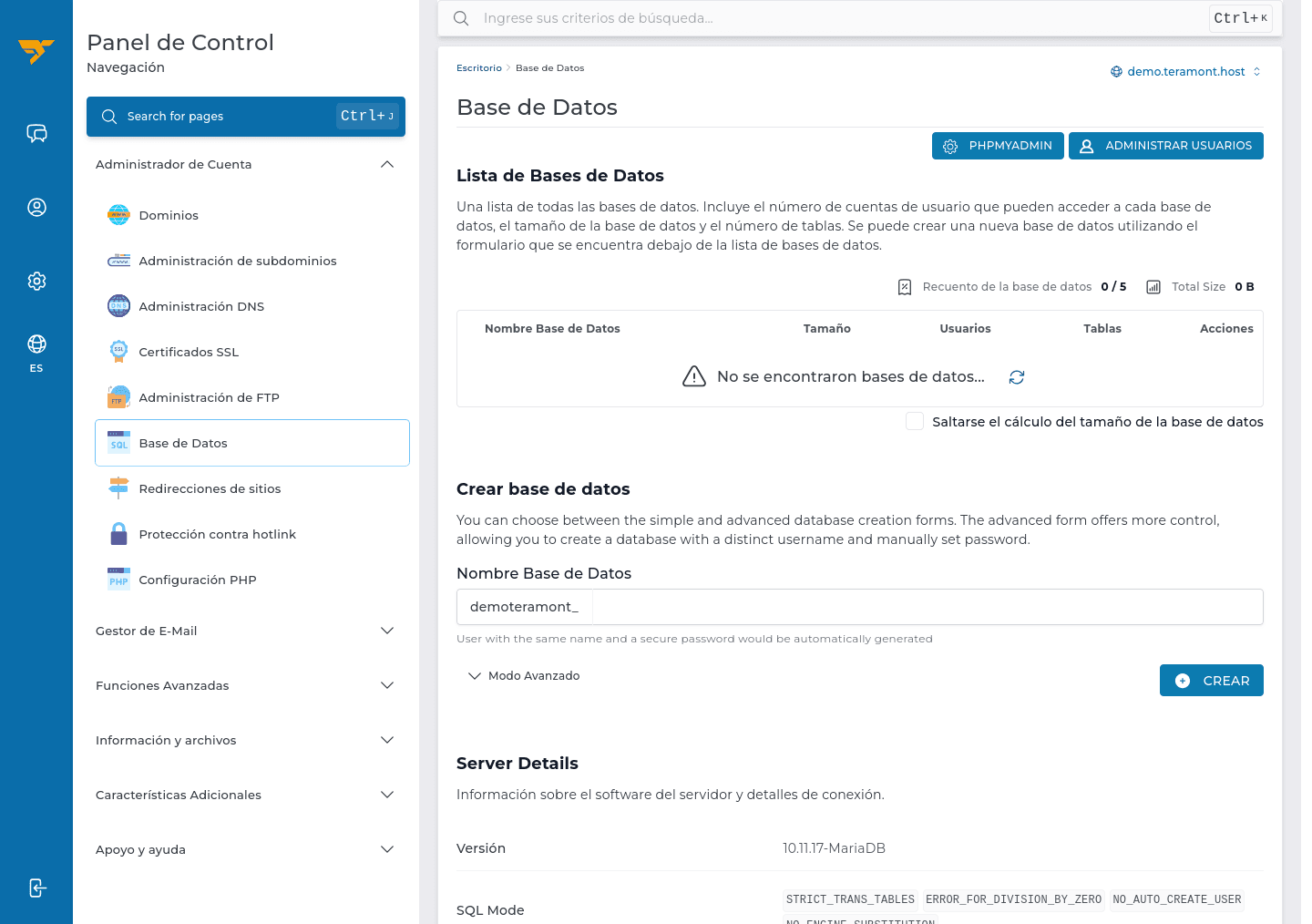Open the demo.teramont.host domain dropdown
The width and height of the screenshot is (1312, 924).
[1185, 71]
